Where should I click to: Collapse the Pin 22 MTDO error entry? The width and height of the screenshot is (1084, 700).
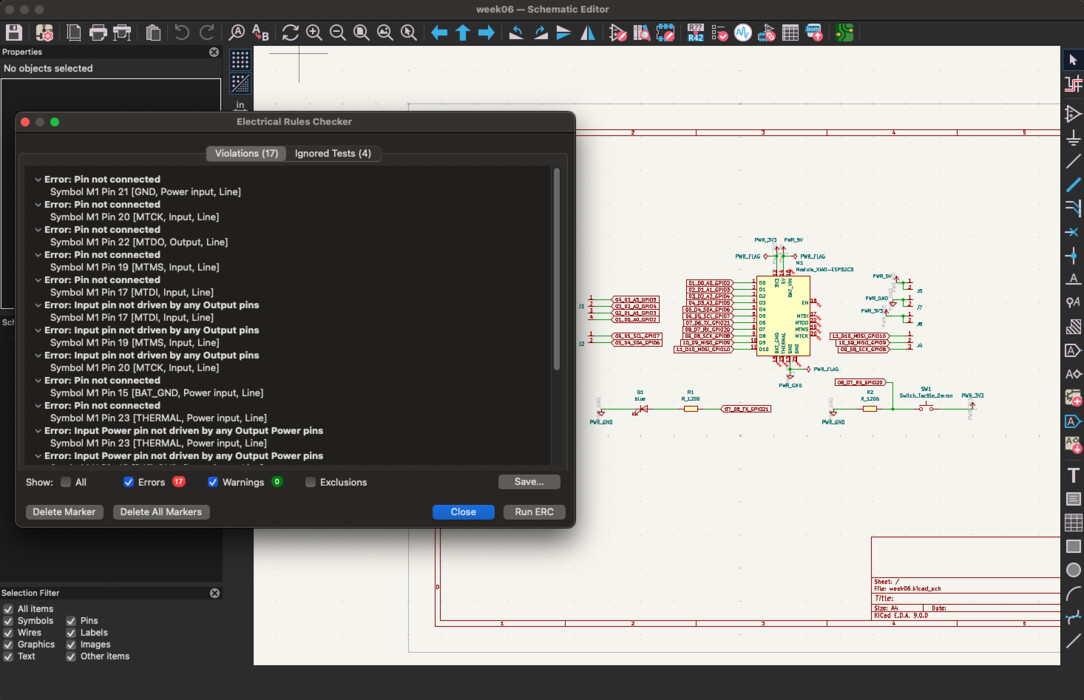click(x=38, y=229)
